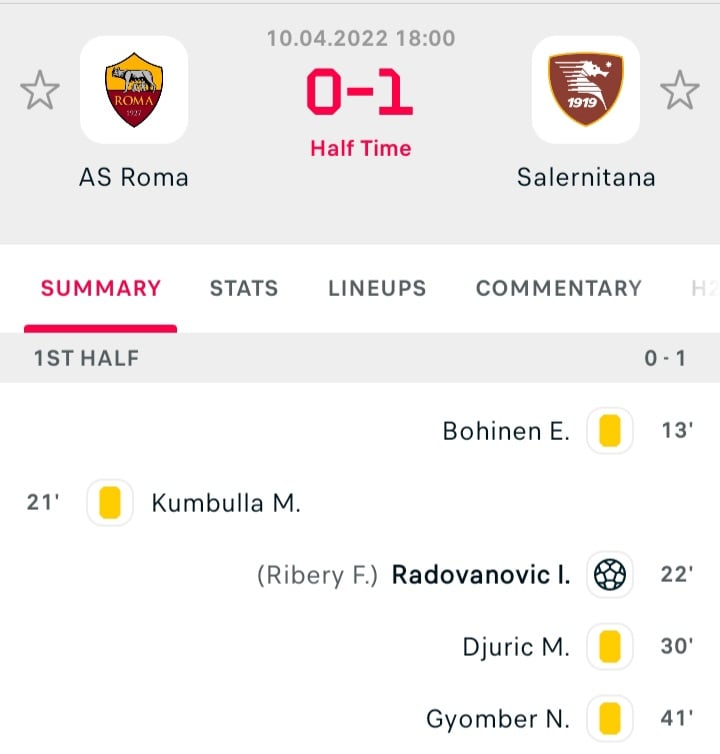
Task: Open player Kumbulla M.
Action: tap(226, 503)
